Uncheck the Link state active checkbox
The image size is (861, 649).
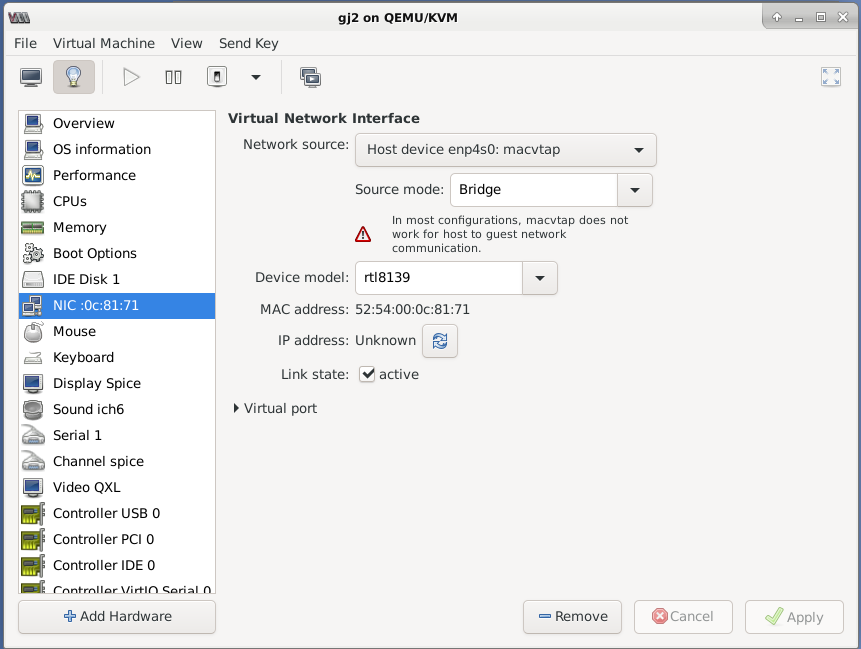pyautogui.click(x=367, y=374)
